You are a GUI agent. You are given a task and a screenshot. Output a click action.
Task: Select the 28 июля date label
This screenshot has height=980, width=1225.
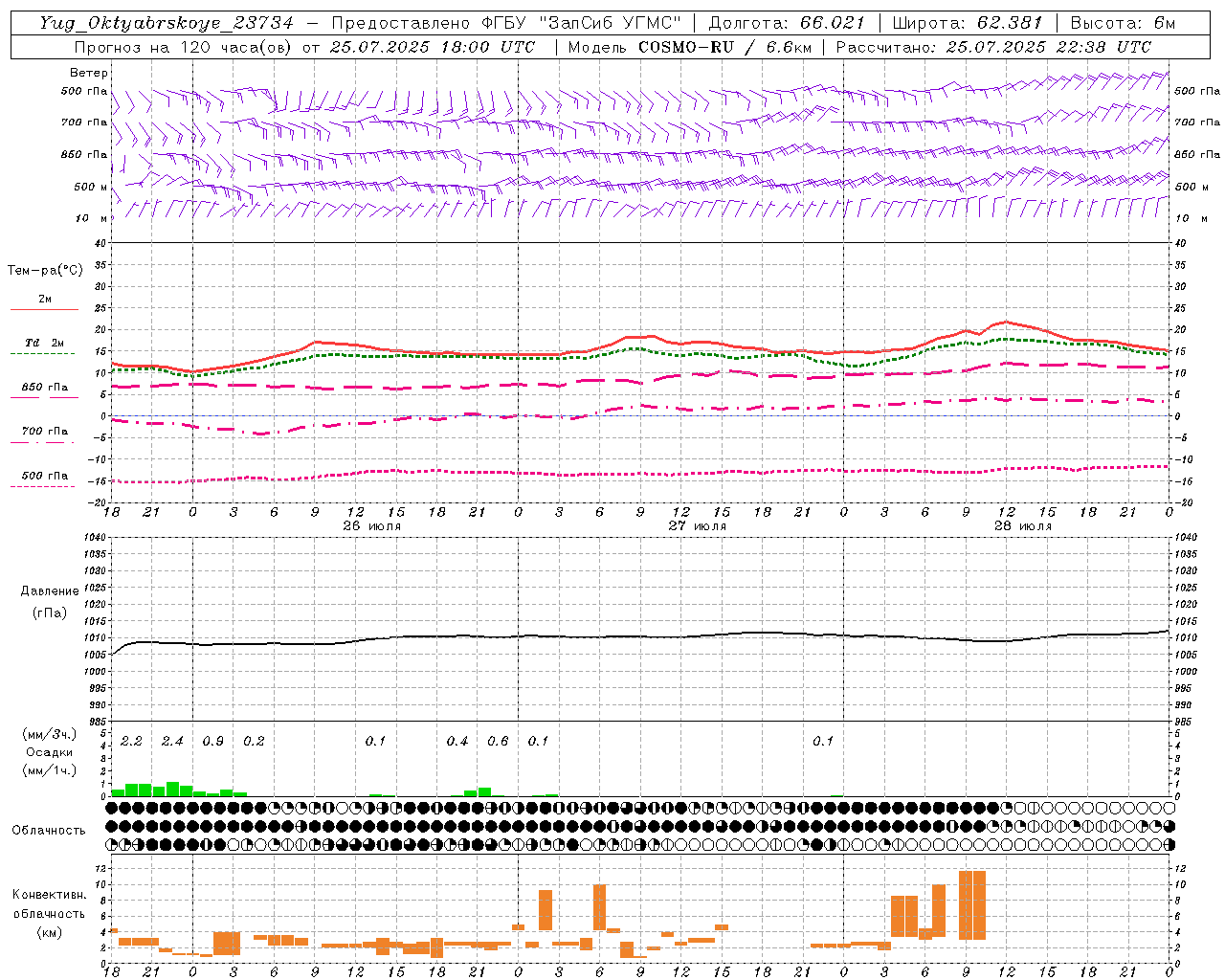(1023, 526)
